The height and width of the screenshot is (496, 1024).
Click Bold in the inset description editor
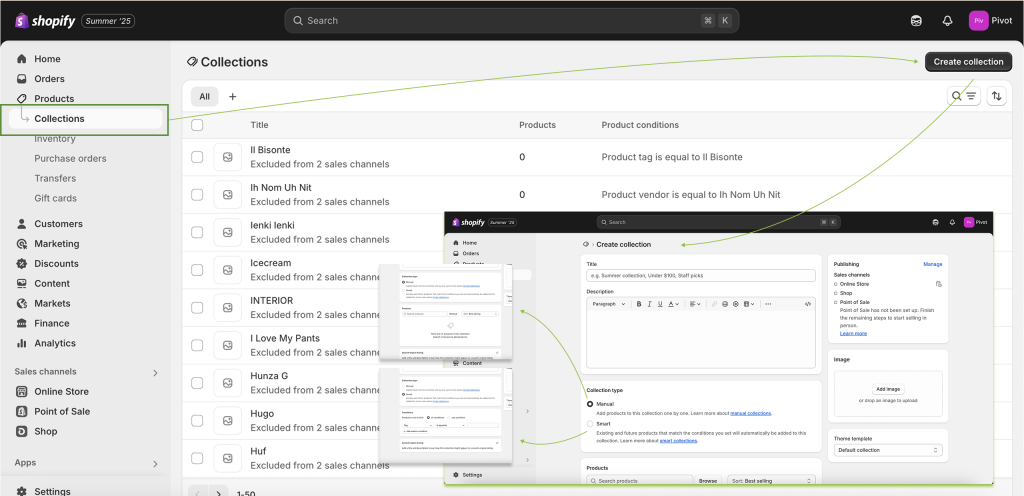(x=639, y=303)
